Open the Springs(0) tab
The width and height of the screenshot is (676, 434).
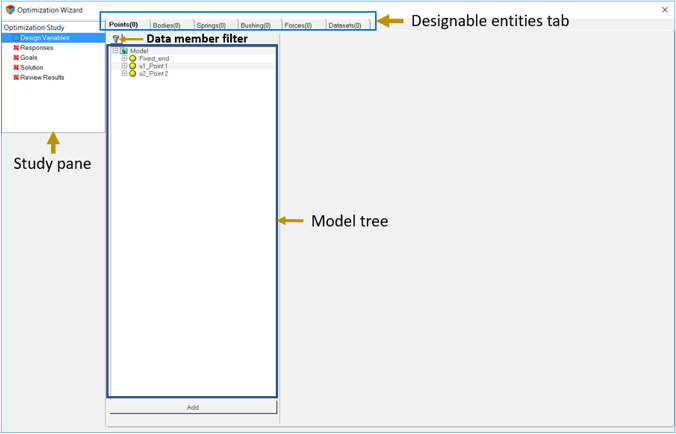point(211,25)
